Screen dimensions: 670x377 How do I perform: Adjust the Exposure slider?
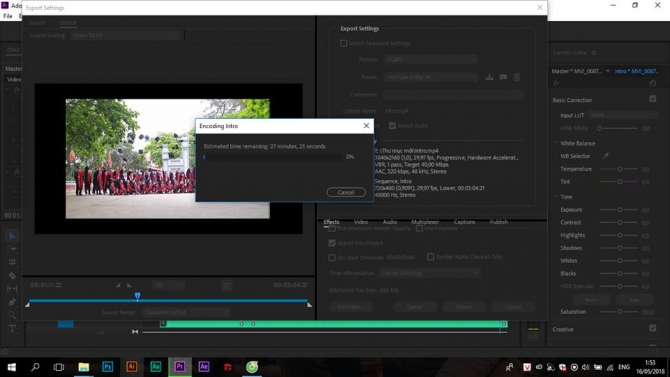point(620,209)
